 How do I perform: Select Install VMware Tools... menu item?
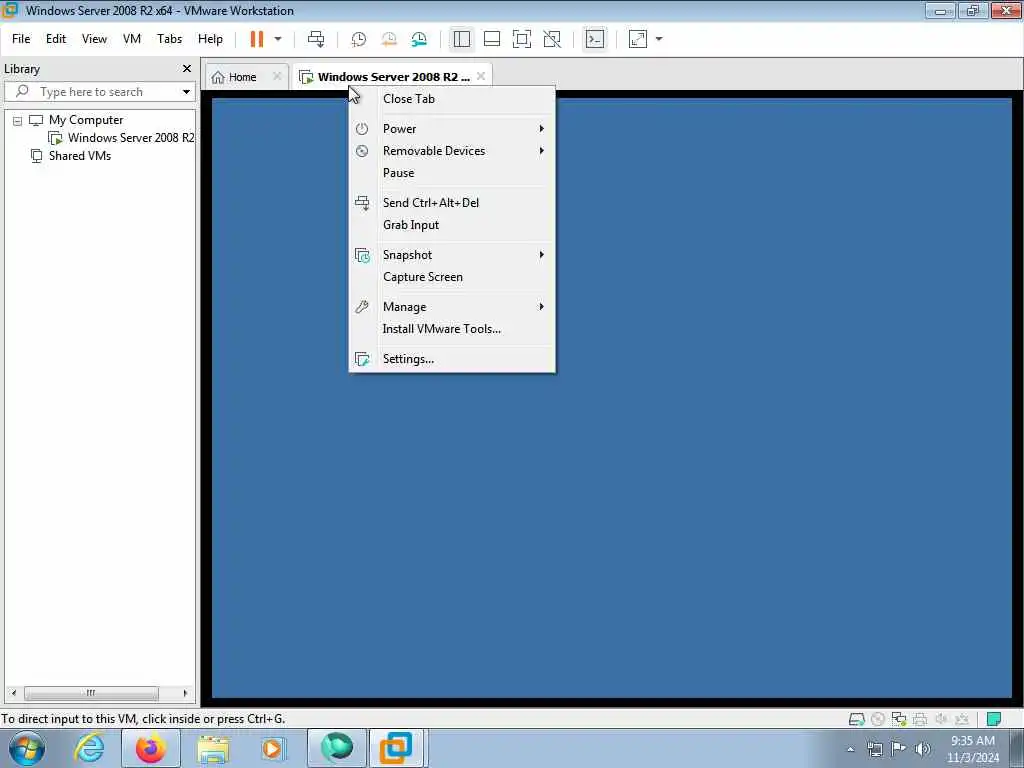452,329
